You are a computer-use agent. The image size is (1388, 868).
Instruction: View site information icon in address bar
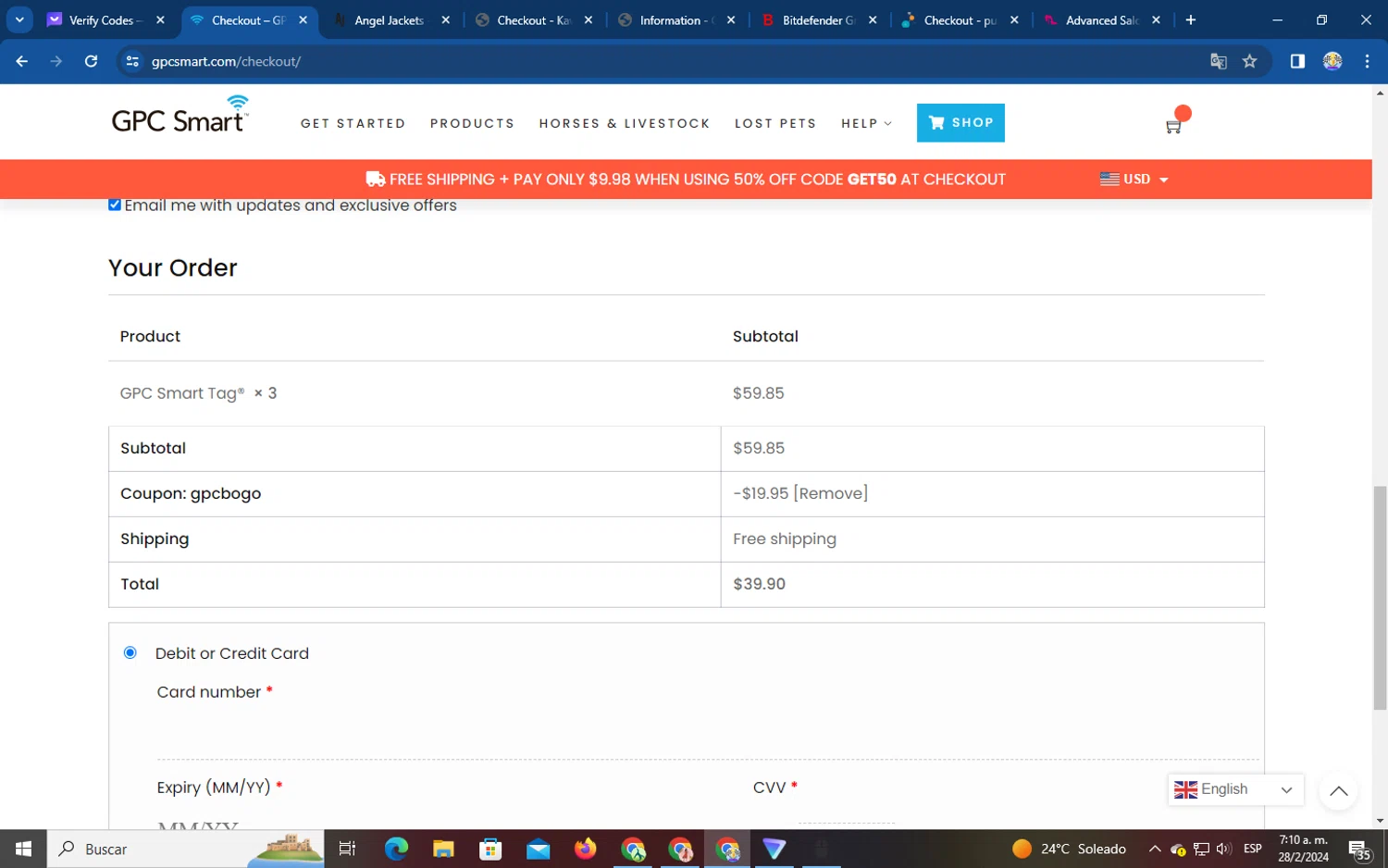pyautogui.click(x=132, y=61)
